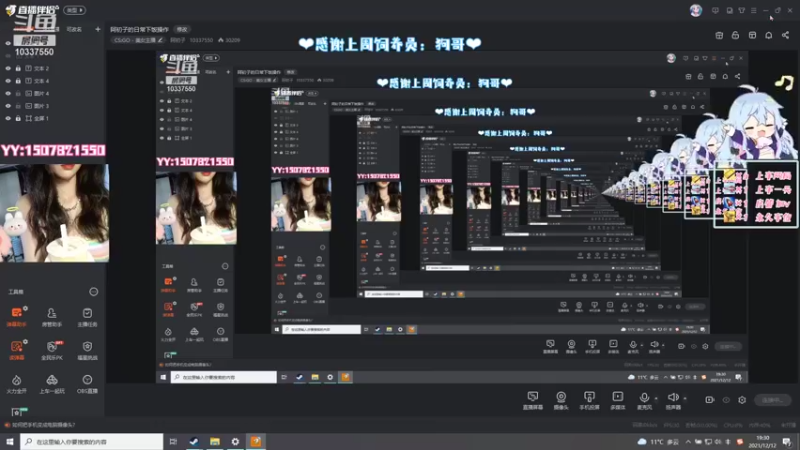Open the 福星挑战 shield star tool
The height and width of the screenshot is (450, 800).
(87, 350)
